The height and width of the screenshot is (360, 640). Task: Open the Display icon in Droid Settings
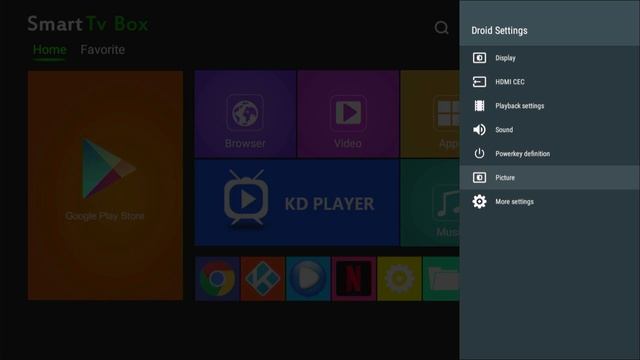coord(479,58)
